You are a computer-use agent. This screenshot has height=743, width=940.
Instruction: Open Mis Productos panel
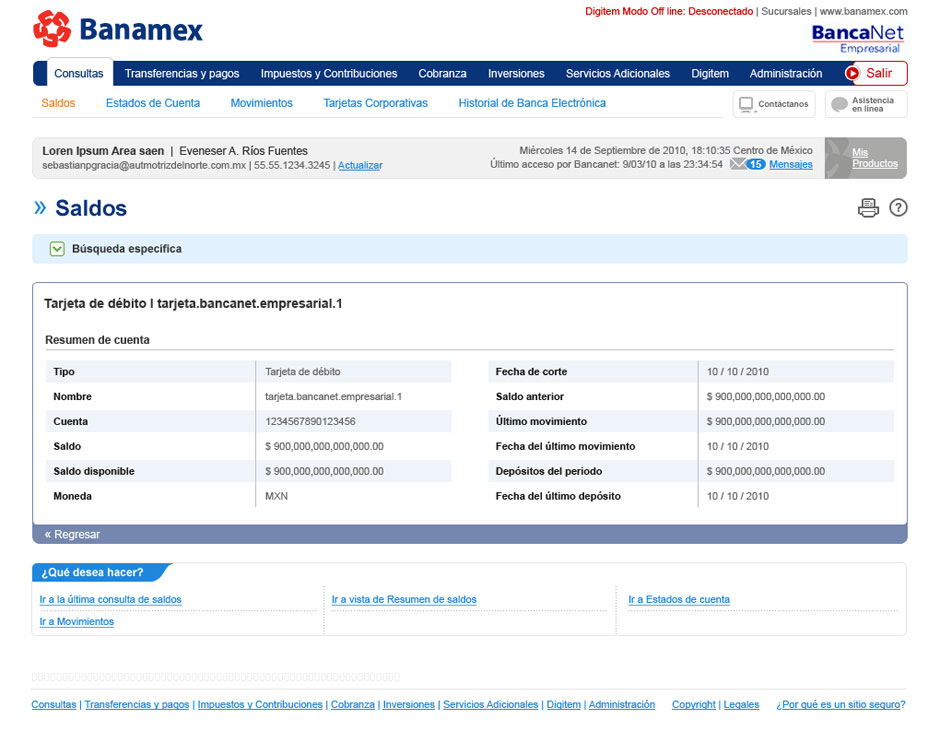pos(866,158)
